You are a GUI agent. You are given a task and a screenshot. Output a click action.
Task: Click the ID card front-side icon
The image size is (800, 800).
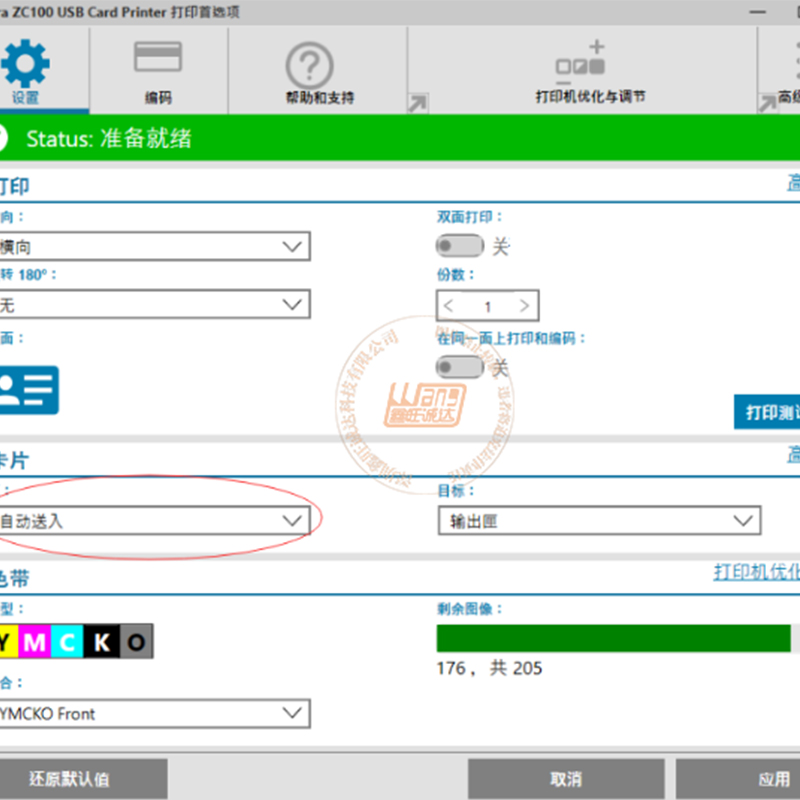pos(29,390)
